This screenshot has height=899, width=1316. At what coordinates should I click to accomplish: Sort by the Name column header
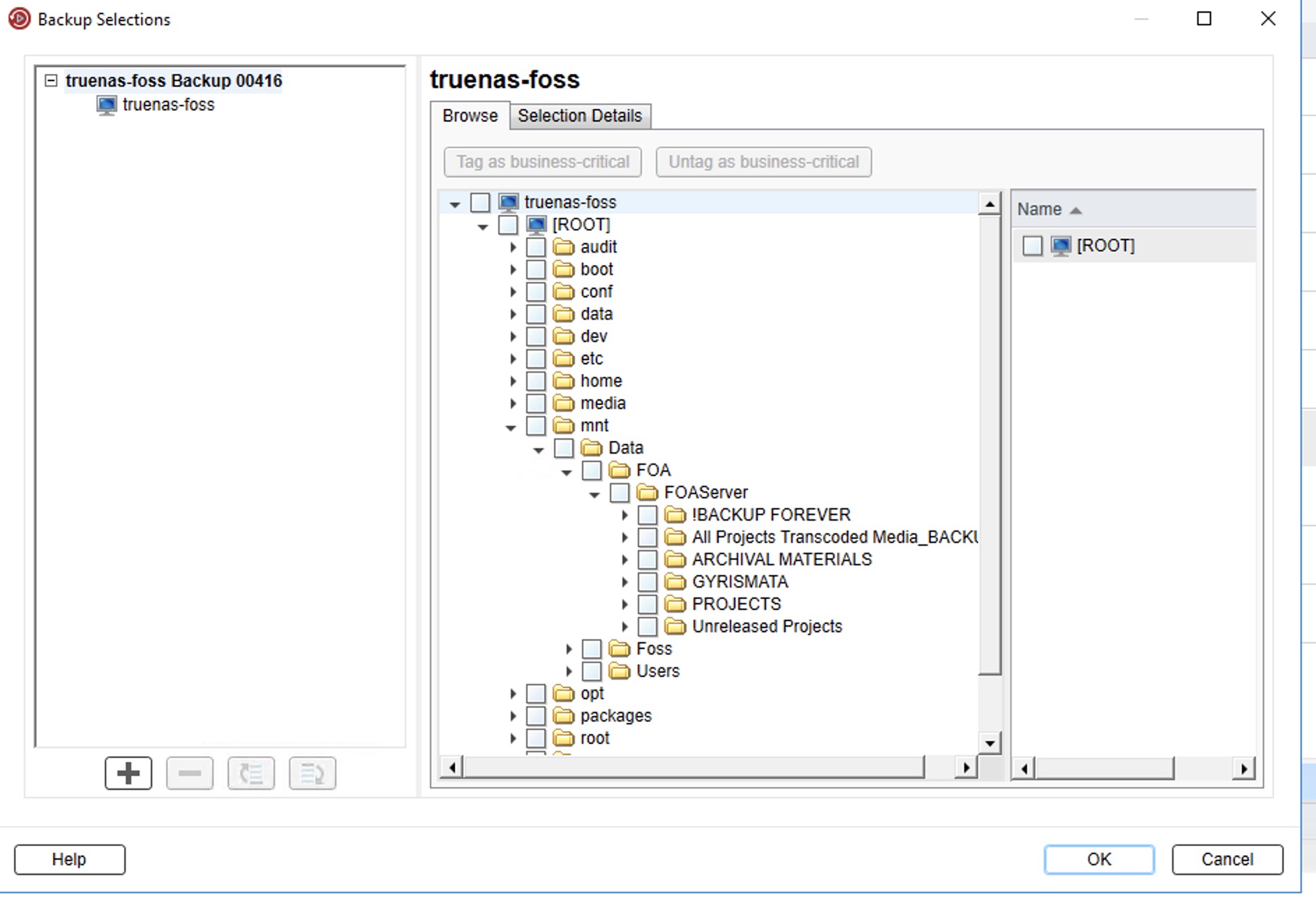pyautogui.click(x=1040, y=209)
